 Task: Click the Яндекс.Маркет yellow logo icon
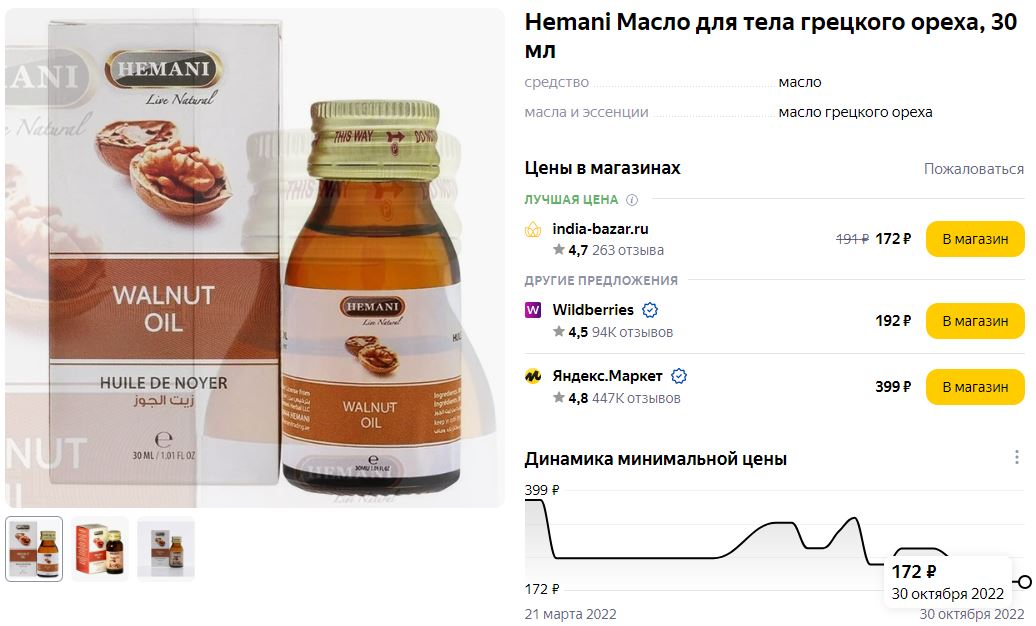point(533,376)
